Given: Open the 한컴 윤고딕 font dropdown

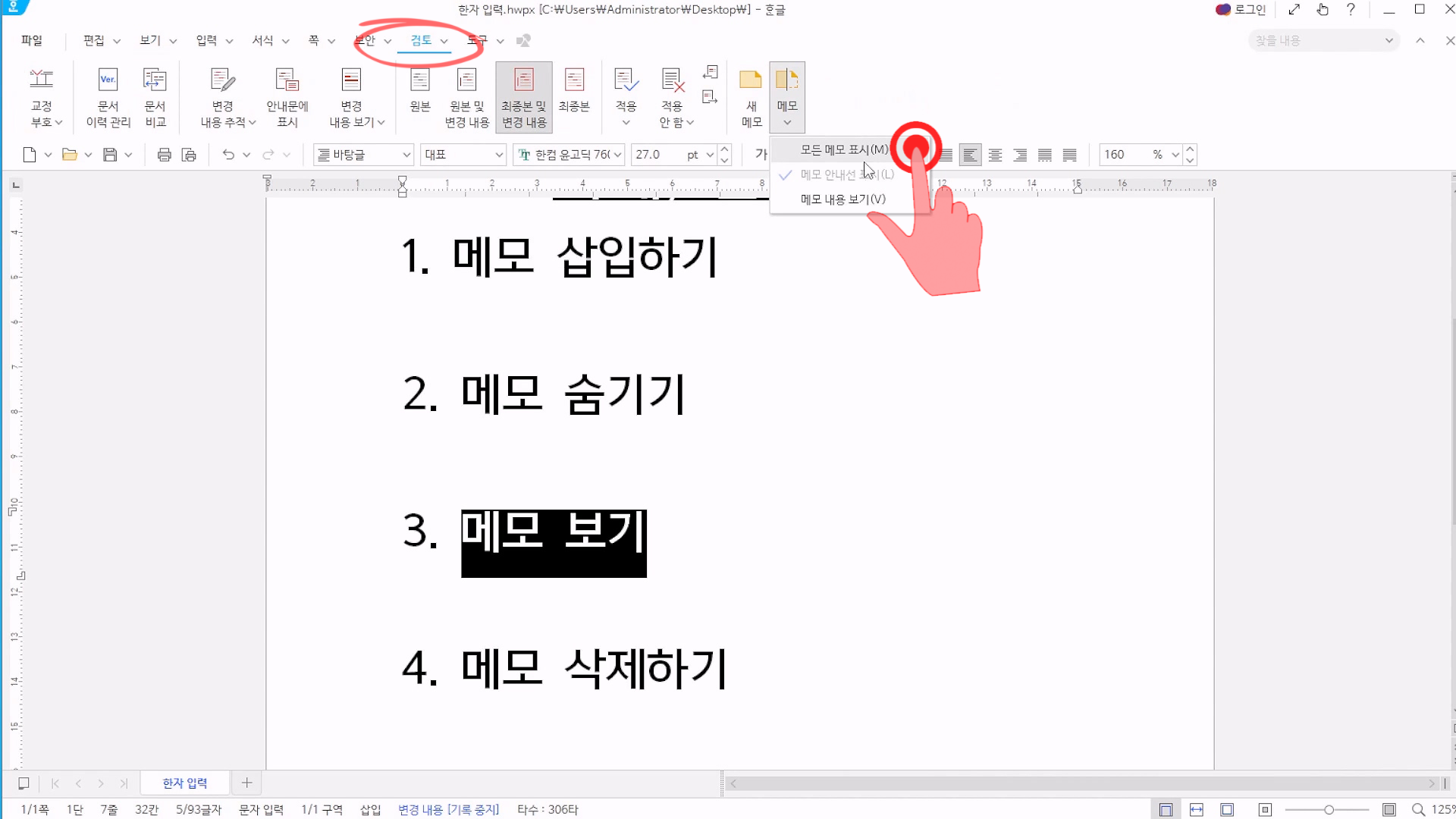Looking at the screenshot, I should tap(617, 155).
